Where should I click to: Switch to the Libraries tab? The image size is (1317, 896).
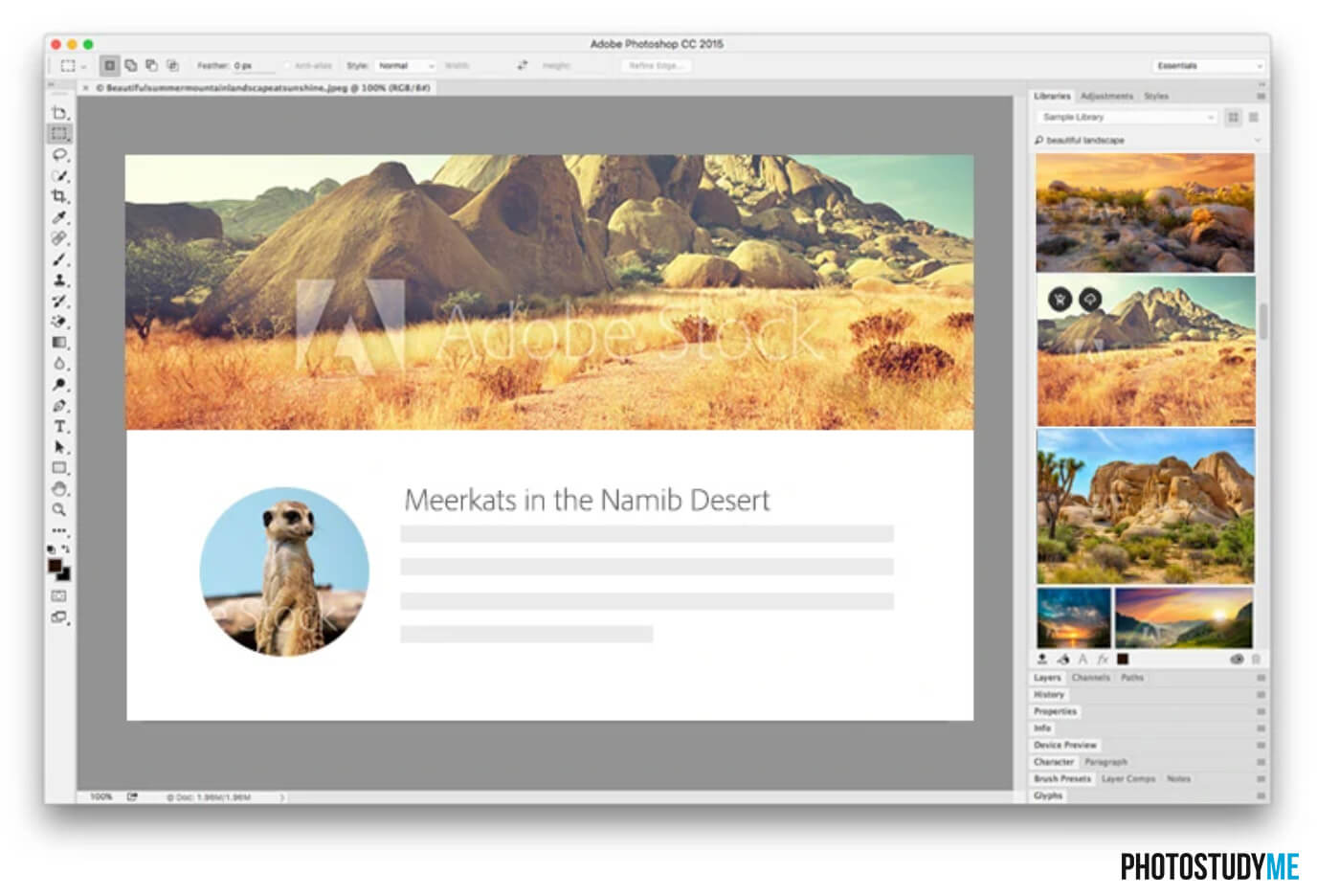tap(1052, 96)
